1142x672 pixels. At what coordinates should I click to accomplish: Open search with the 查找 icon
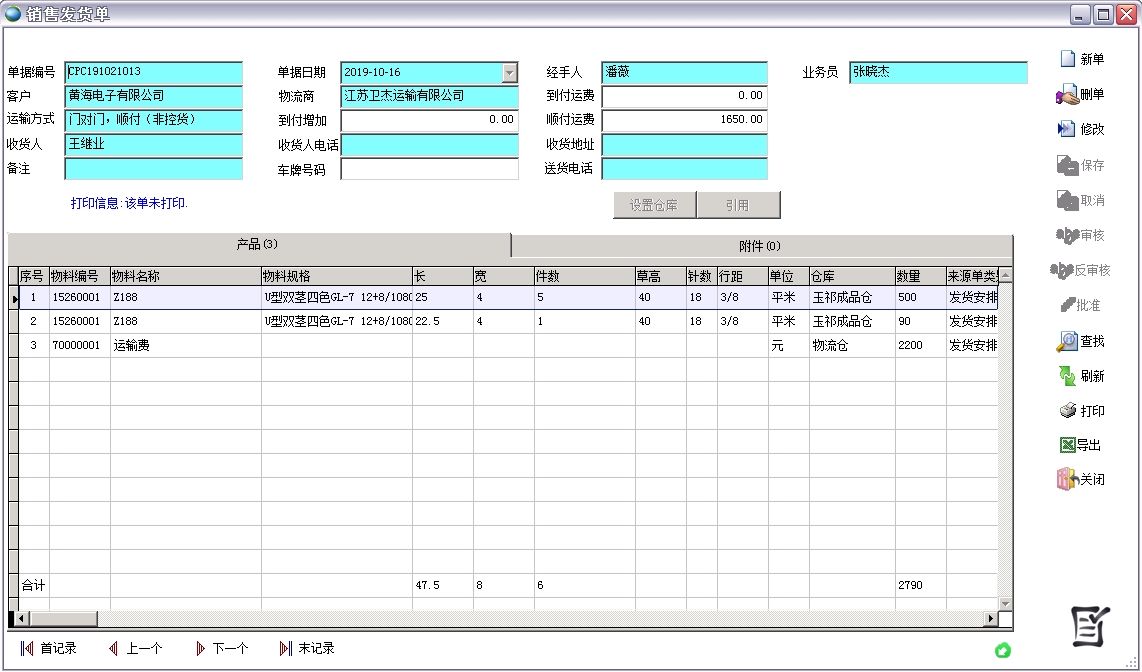[x=1084, y=340]
